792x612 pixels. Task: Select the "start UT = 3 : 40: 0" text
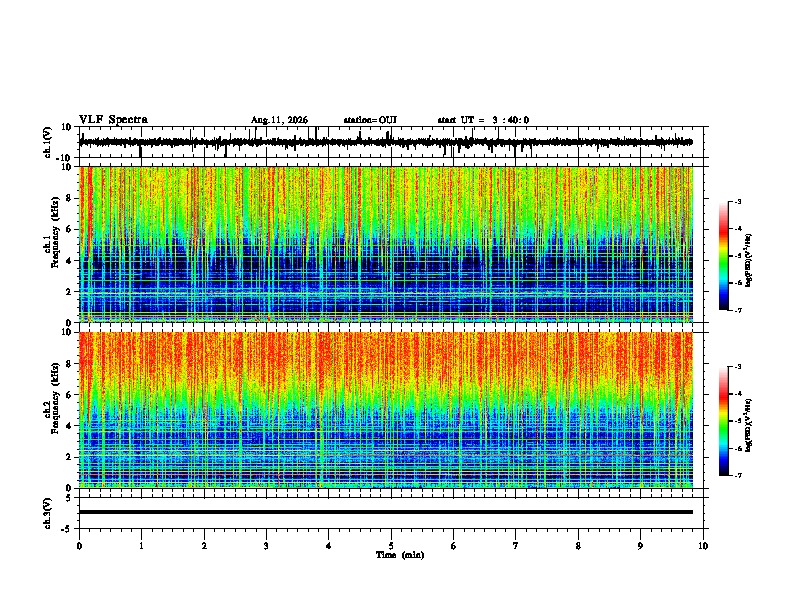click(483, 120)
